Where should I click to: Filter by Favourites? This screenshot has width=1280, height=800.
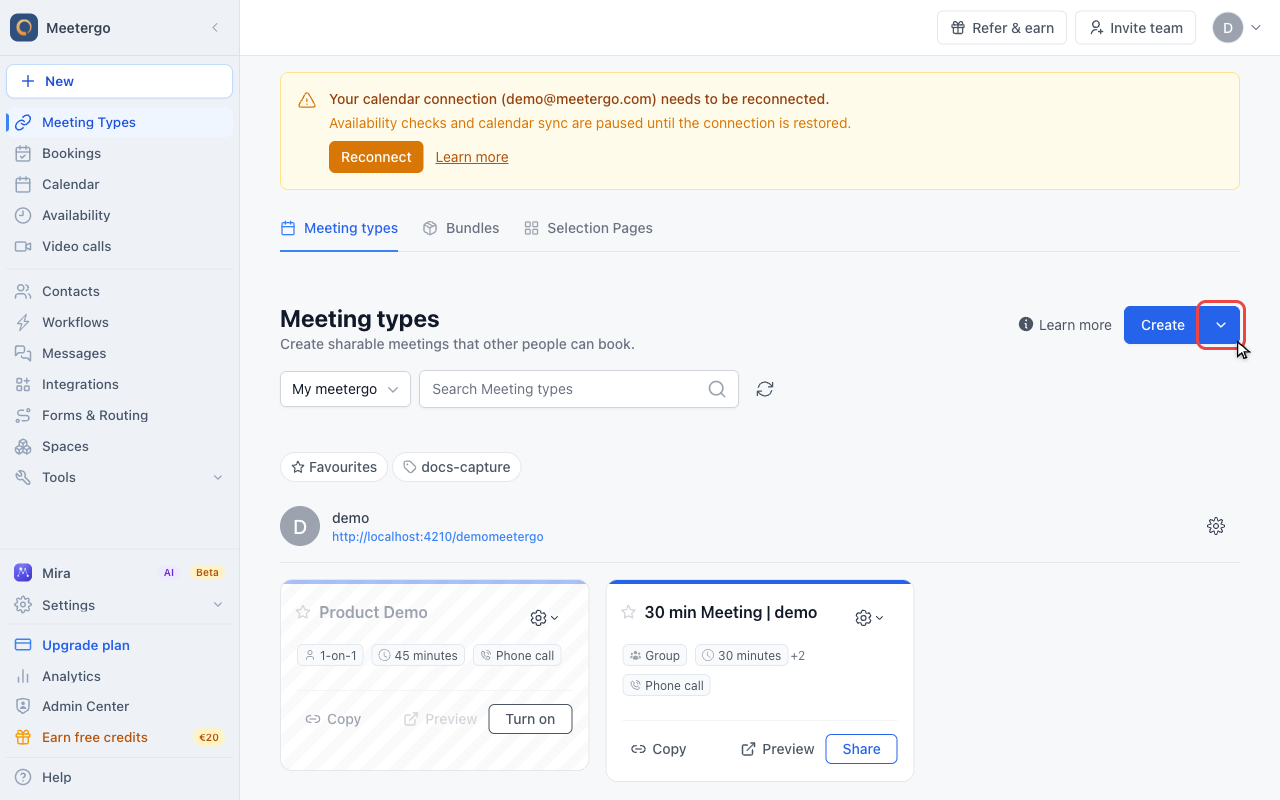coord(334,467)
